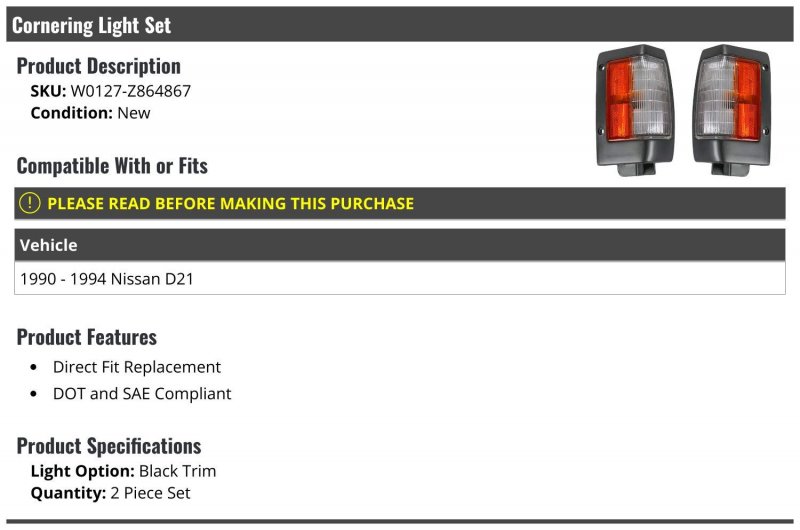Click the Product Features heading
This screenshot has width=800, height=530.
click(87, 337)
